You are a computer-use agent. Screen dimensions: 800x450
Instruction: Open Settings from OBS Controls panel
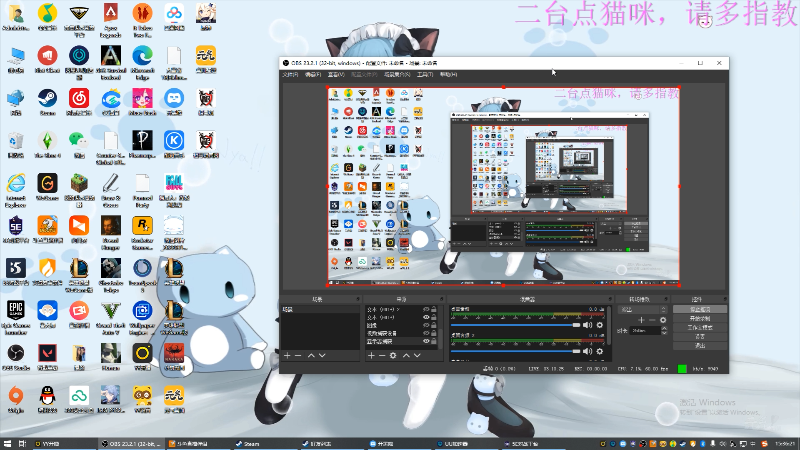(x=699, y=337)
